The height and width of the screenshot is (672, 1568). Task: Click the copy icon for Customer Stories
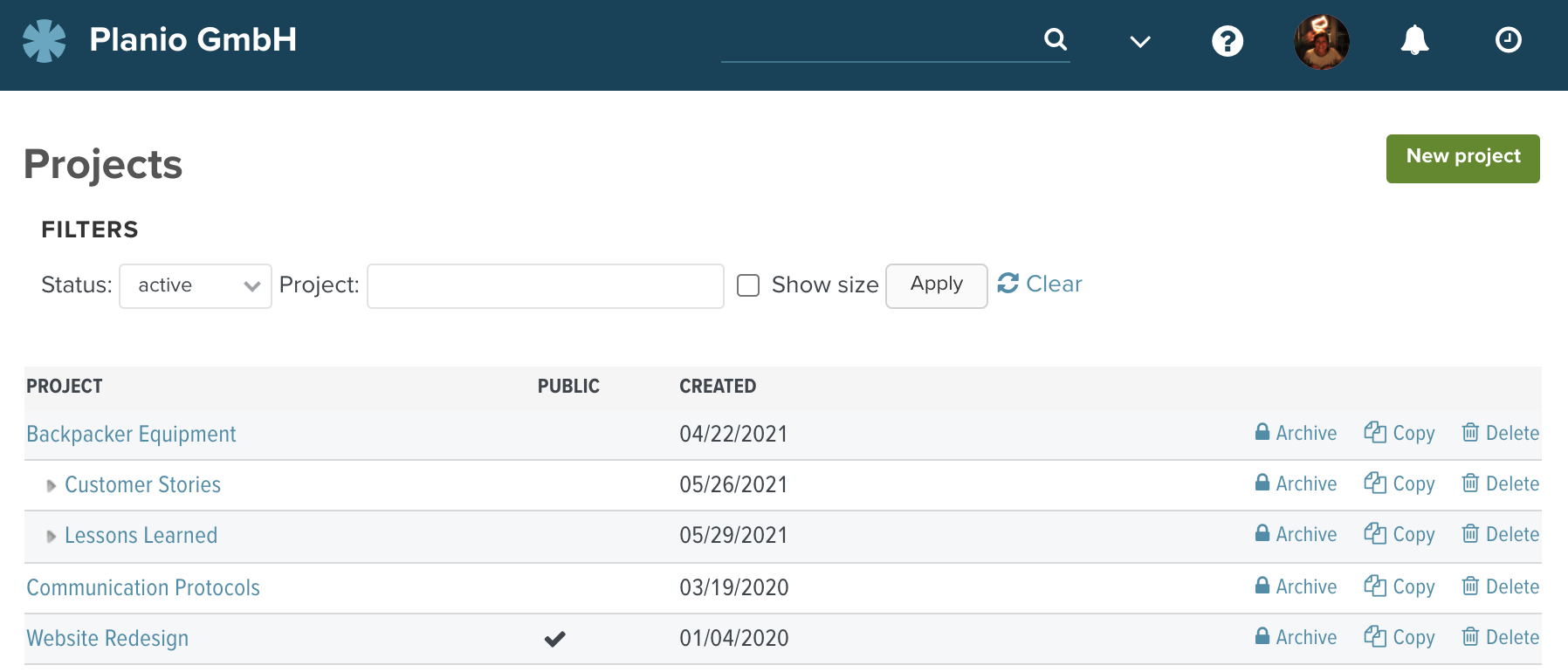pyautogui.click(x=1375, y=483)
